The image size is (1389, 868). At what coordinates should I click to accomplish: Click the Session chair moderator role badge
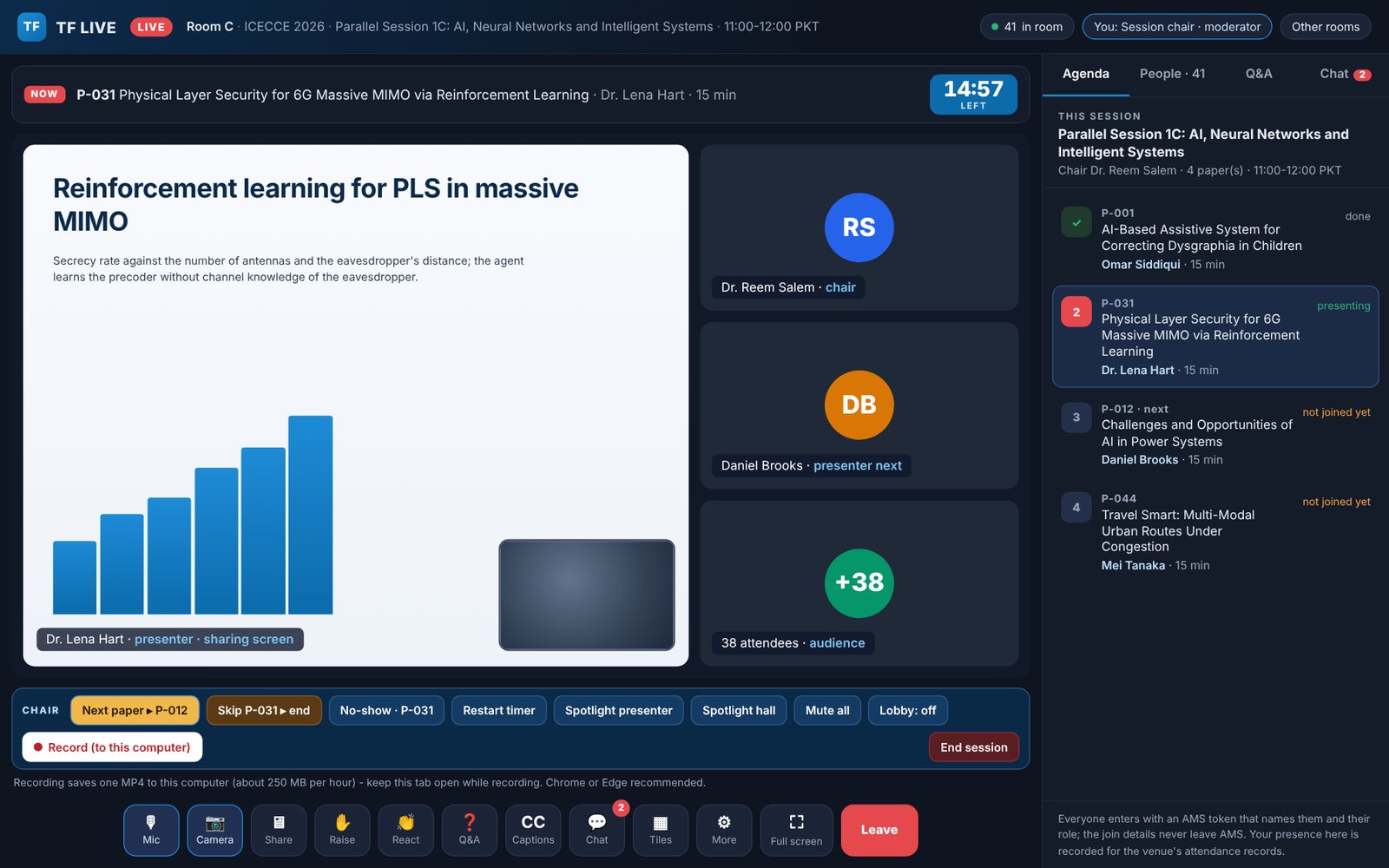pyautogui.click(x=1177, y=27)
